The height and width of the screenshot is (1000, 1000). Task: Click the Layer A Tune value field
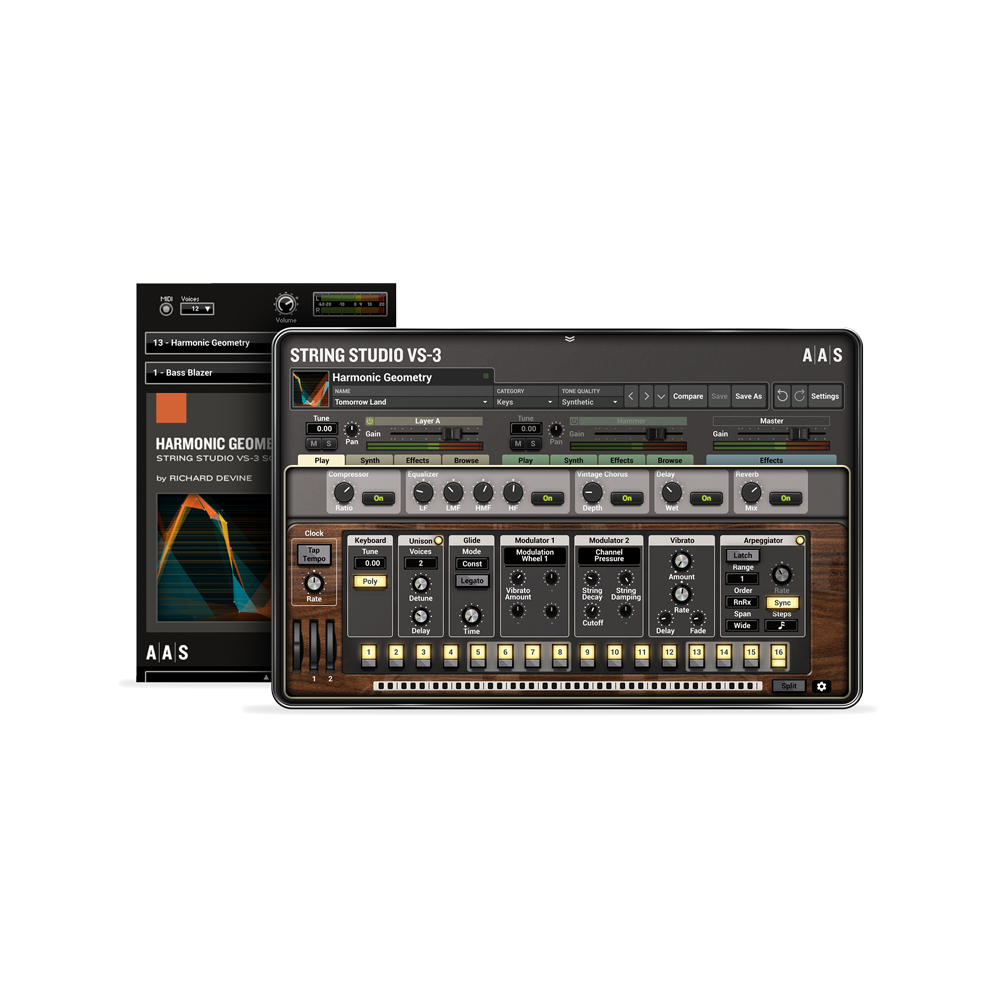click(x=324, y=429)
